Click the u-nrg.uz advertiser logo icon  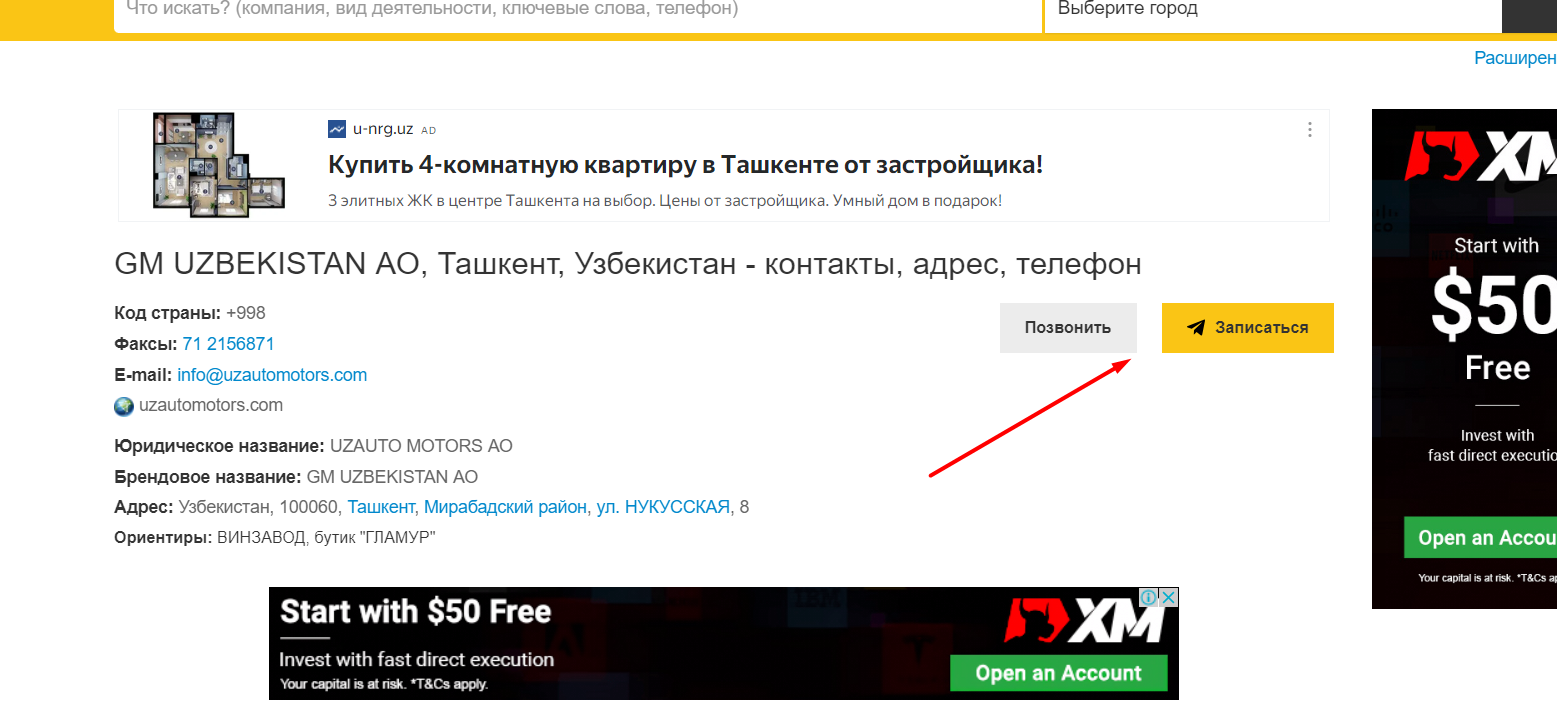(x=337, y=129)
